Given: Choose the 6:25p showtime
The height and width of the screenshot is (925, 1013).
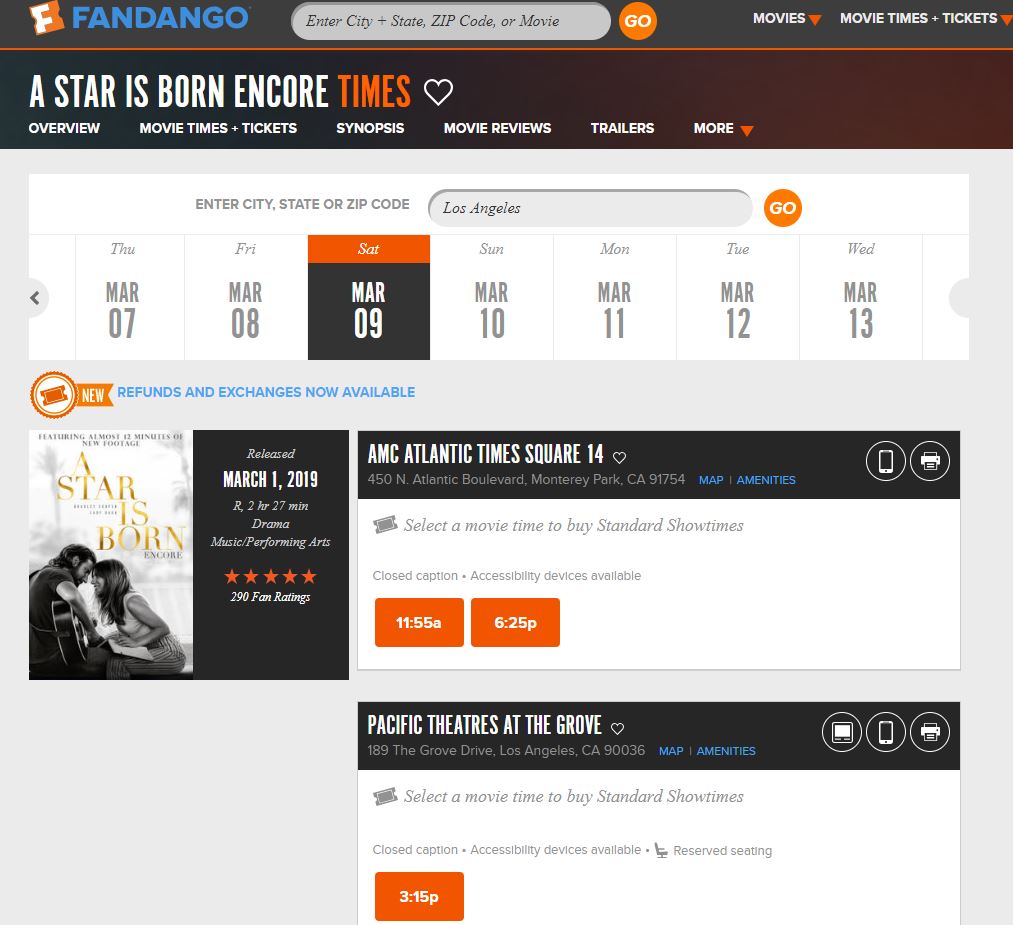Looking at the screenshot, I should [x=516, y=623].
